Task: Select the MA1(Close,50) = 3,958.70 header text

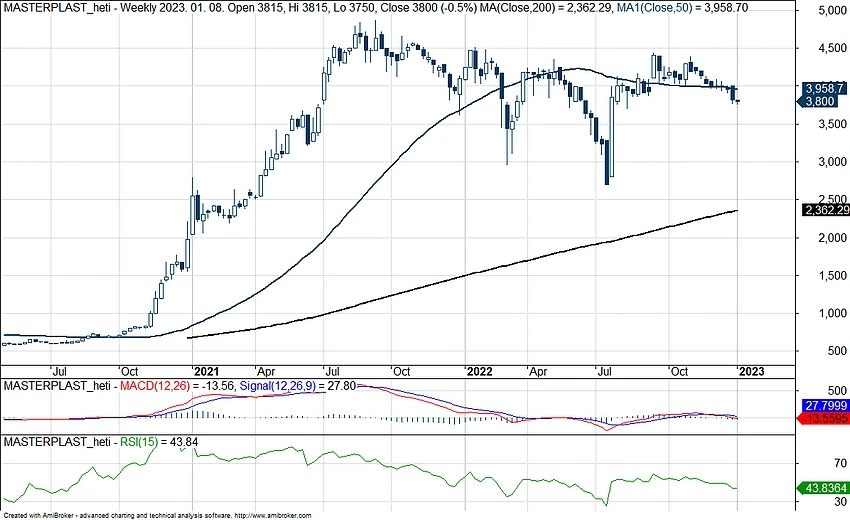Action: click(x=682, y=8)
